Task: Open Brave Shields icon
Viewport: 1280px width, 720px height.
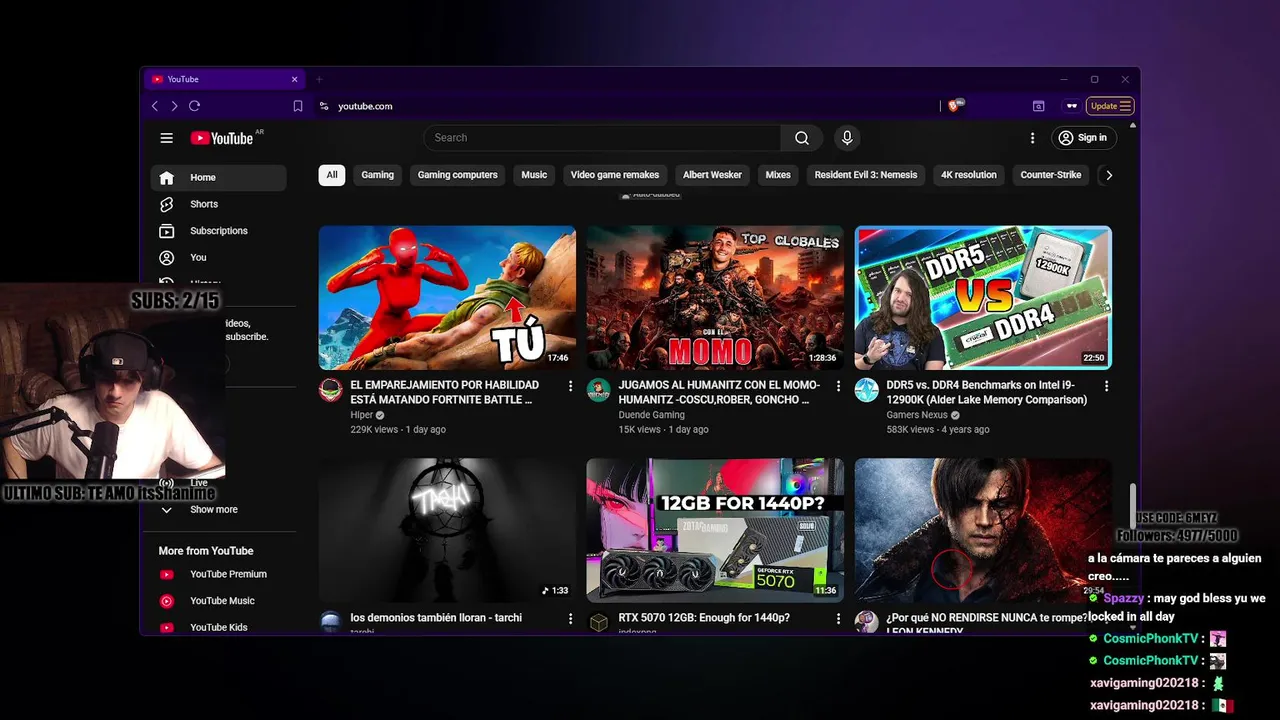Action: 955,106
